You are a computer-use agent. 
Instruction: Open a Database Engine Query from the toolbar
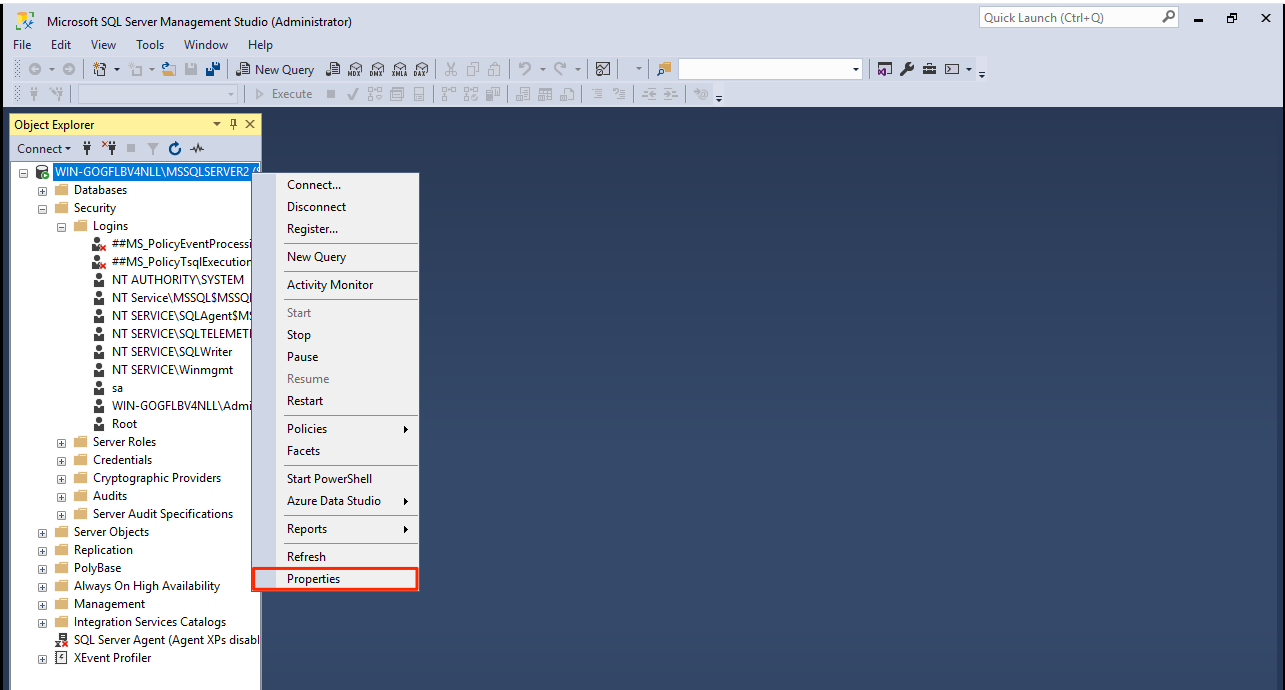coord(334,69)
